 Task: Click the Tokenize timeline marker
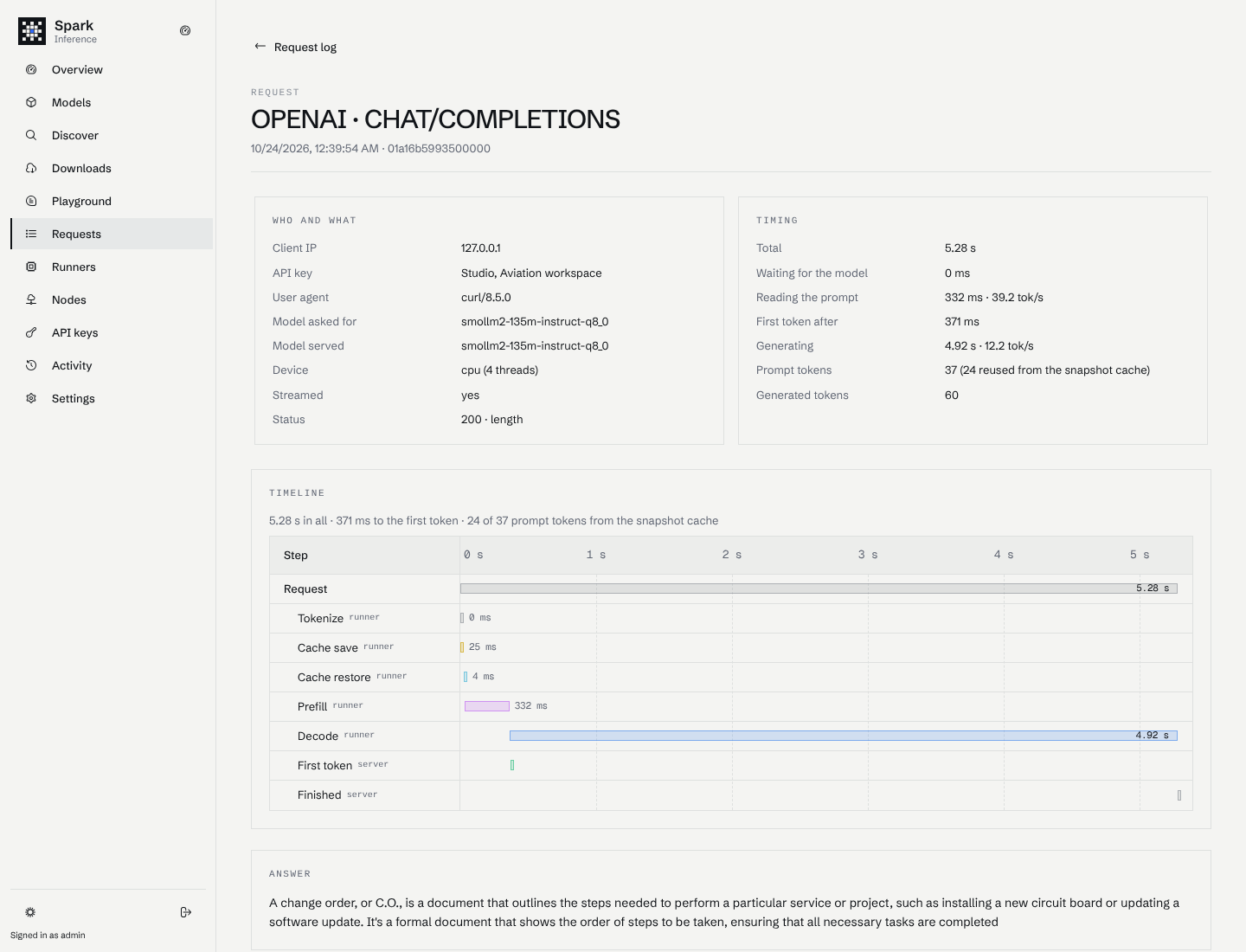pos(462,618)
